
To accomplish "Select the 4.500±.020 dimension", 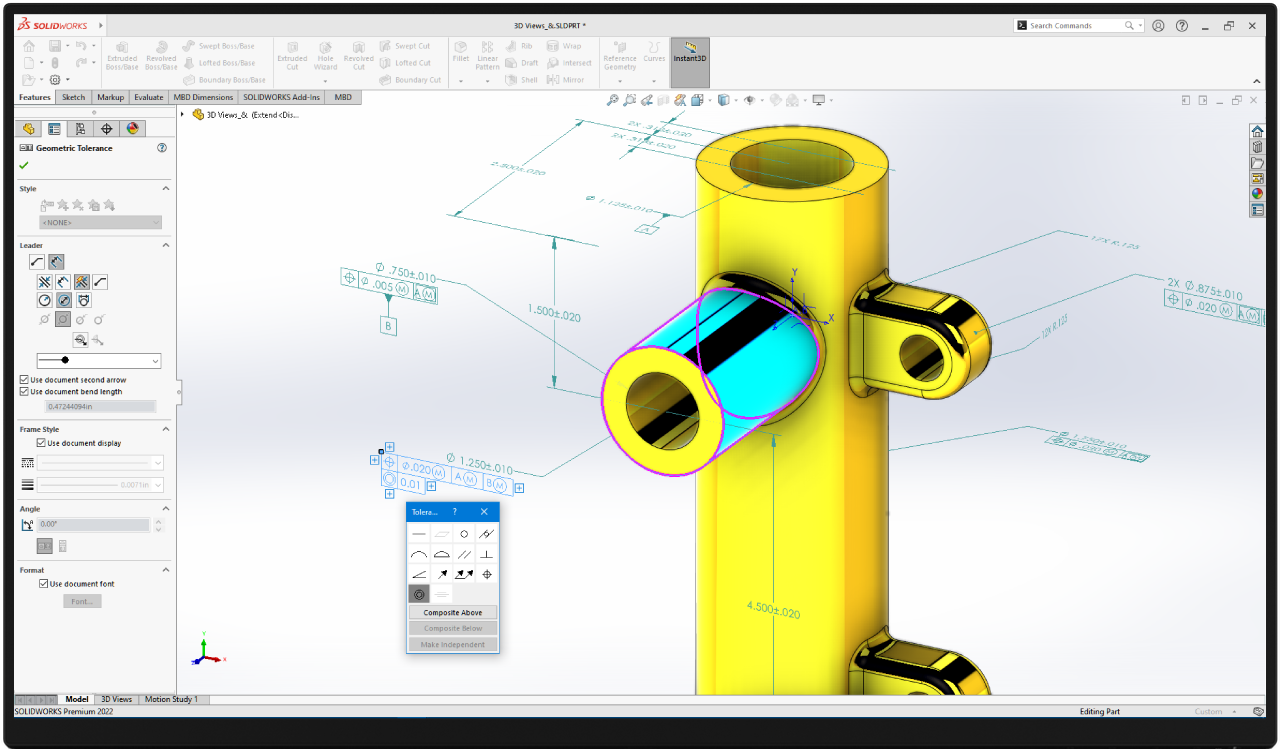I will 773,609.
